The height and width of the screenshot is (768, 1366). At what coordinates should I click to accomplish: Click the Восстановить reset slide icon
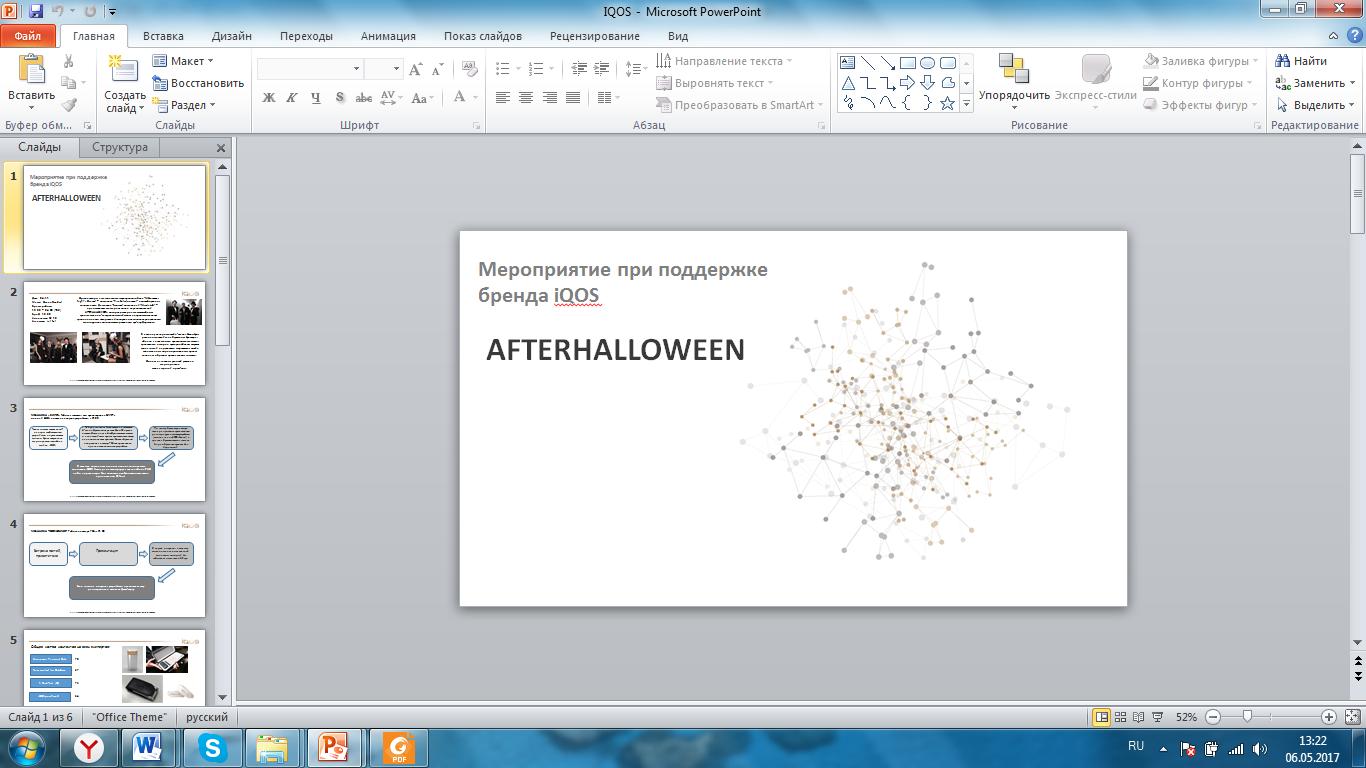click(160, 83)
